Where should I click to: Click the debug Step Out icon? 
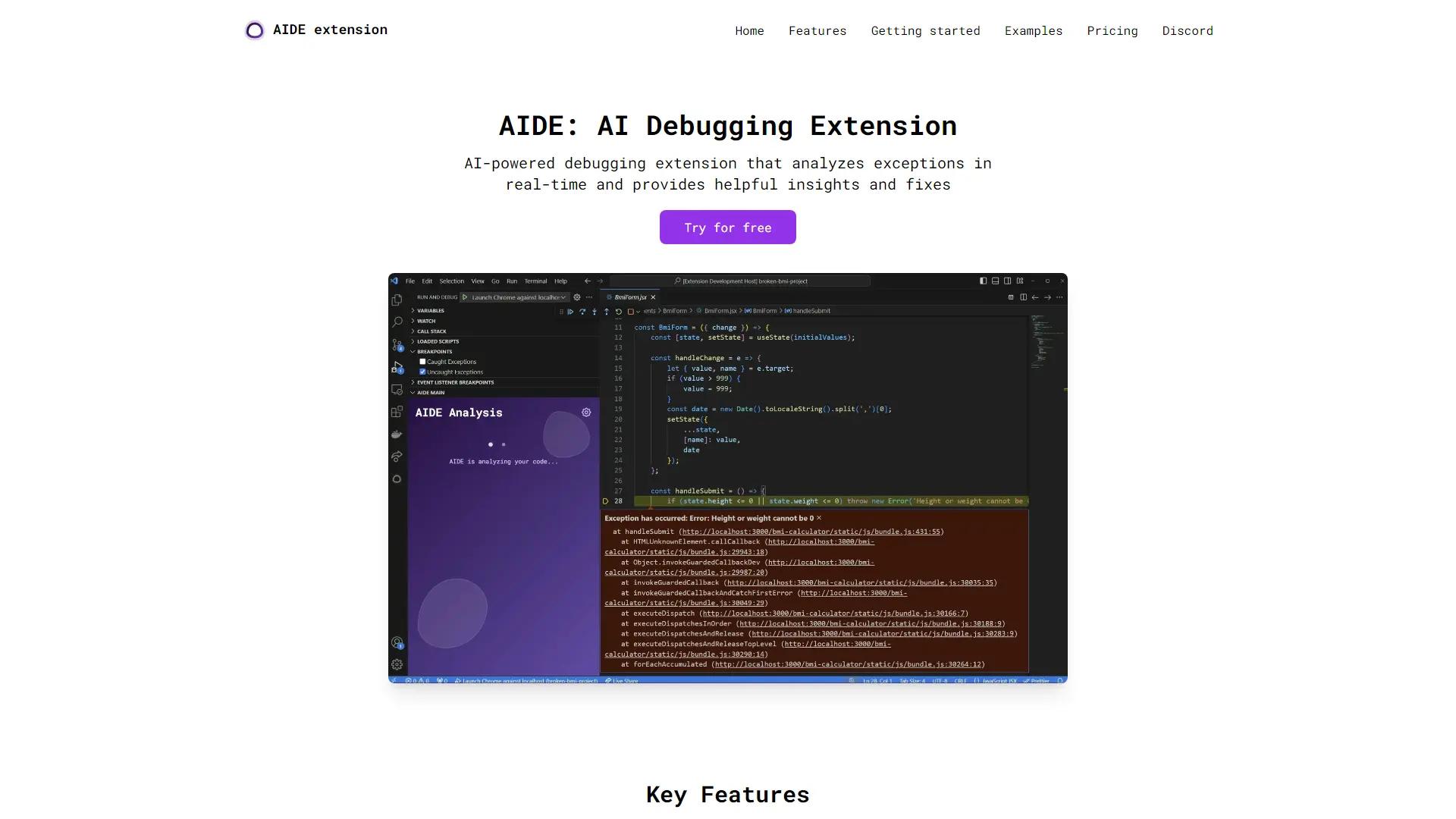tap(607, 312)
